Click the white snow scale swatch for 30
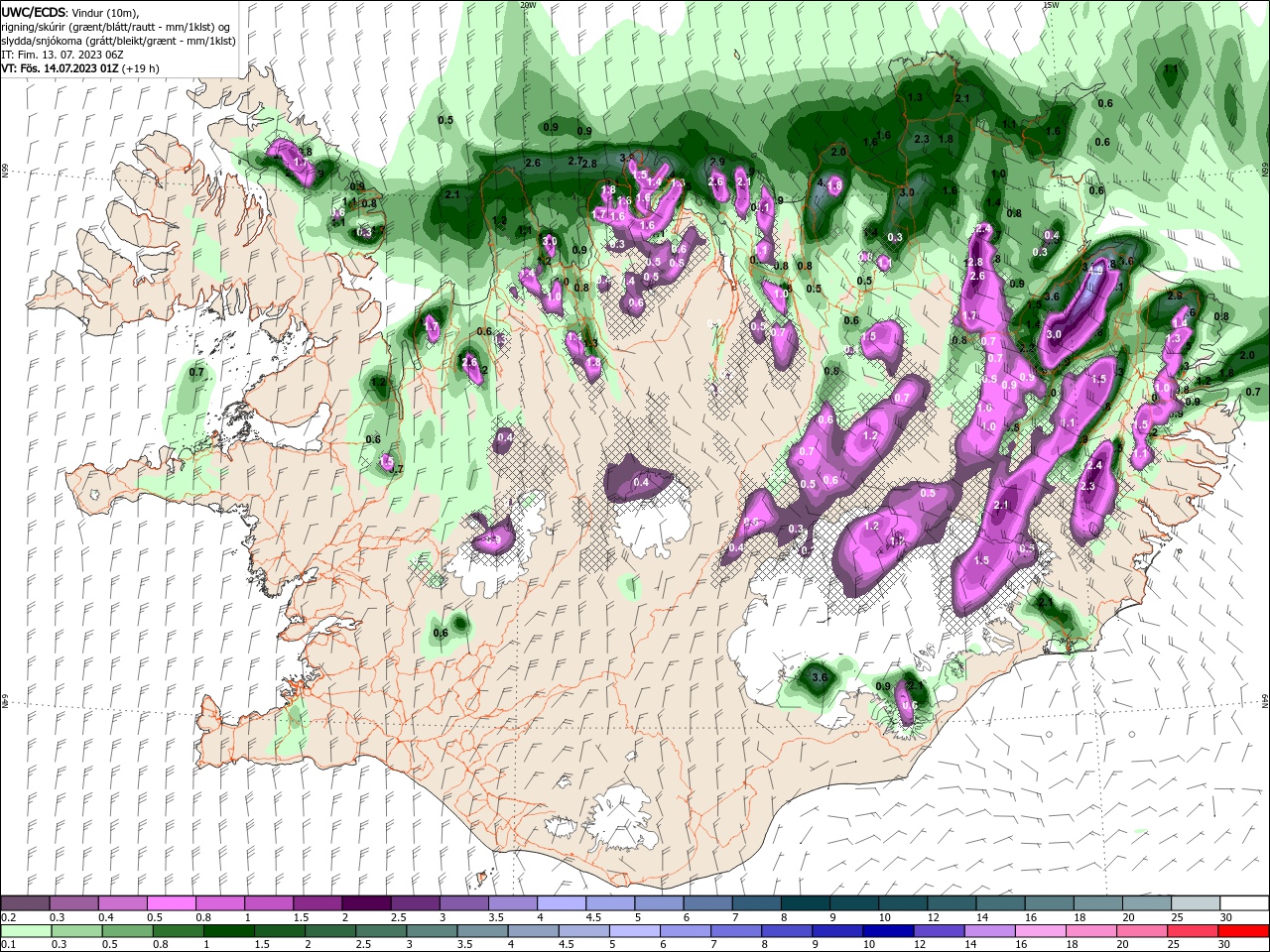 (1244, 903)
